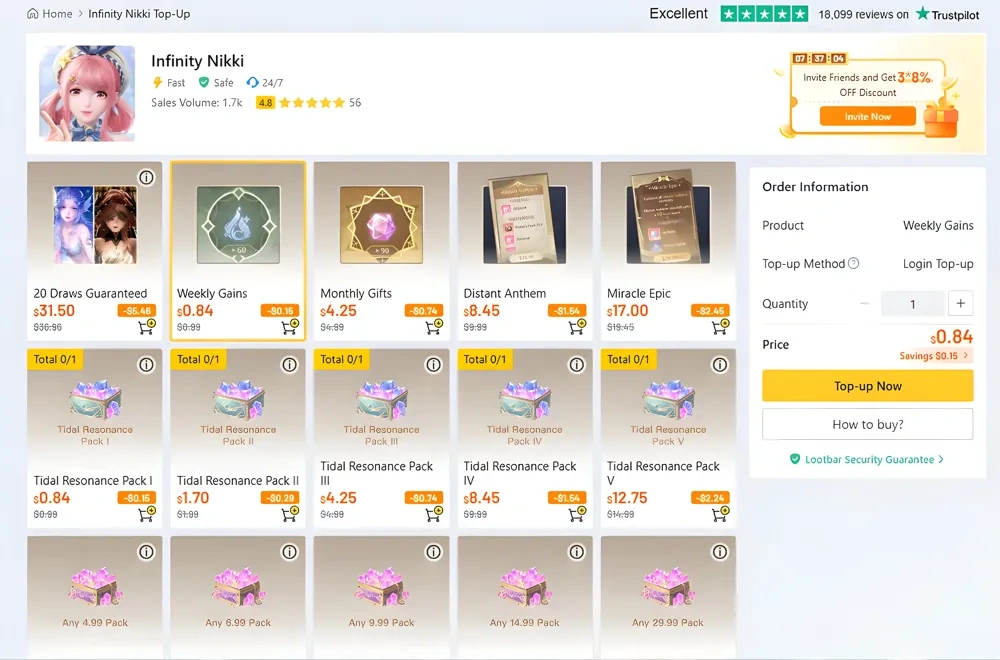This screenshot has height=660, width=1000.
Task: Open Lootbar Security Guarantee details
Action: (x=867, y=460)
